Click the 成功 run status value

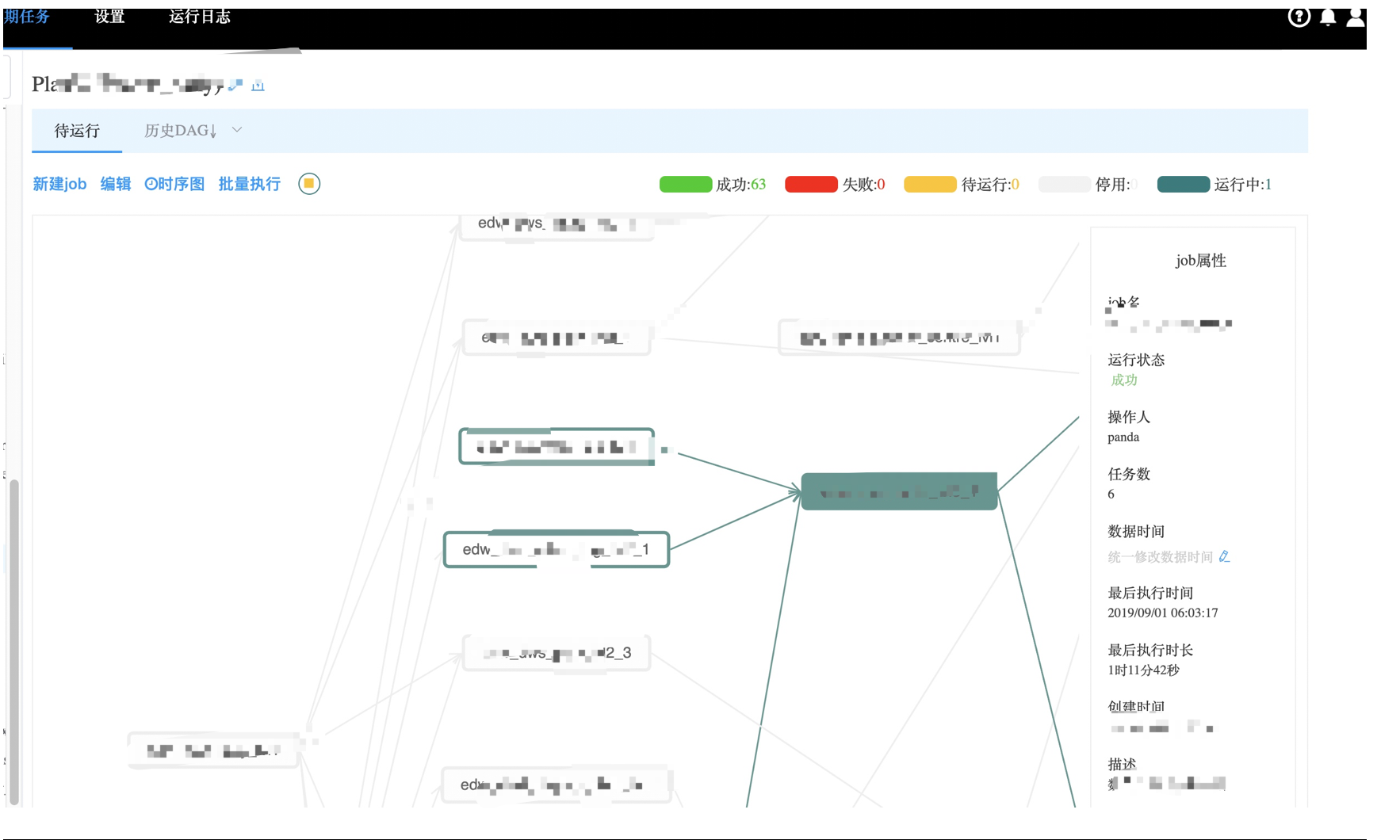coord(1123,380)
